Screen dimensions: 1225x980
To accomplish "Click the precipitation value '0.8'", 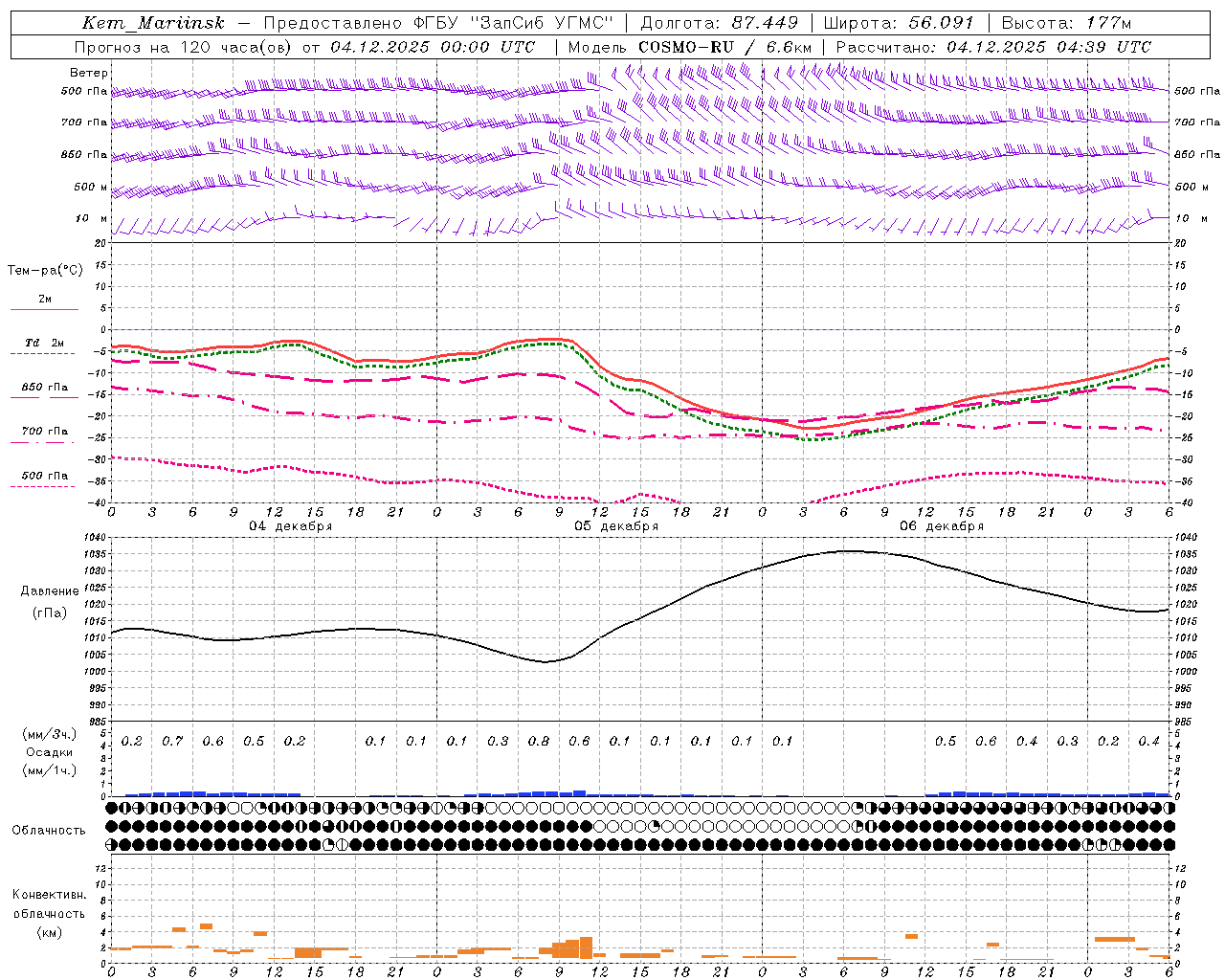I will [x=539, y=742].
